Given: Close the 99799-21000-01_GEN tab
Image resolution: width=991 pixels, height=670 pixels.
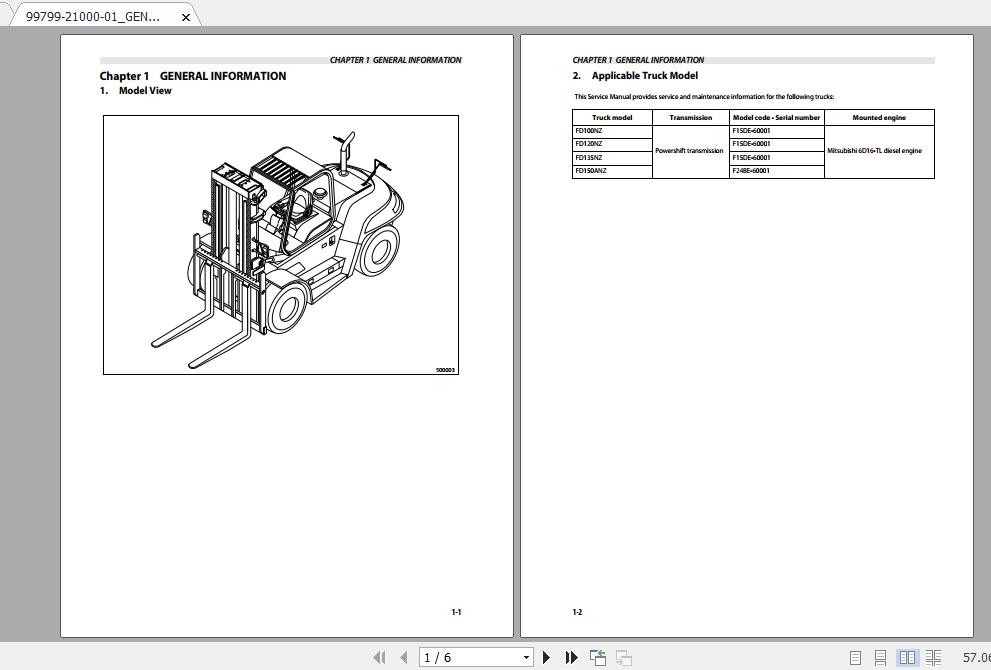Looking at the screenshot, I should [185, 16].
